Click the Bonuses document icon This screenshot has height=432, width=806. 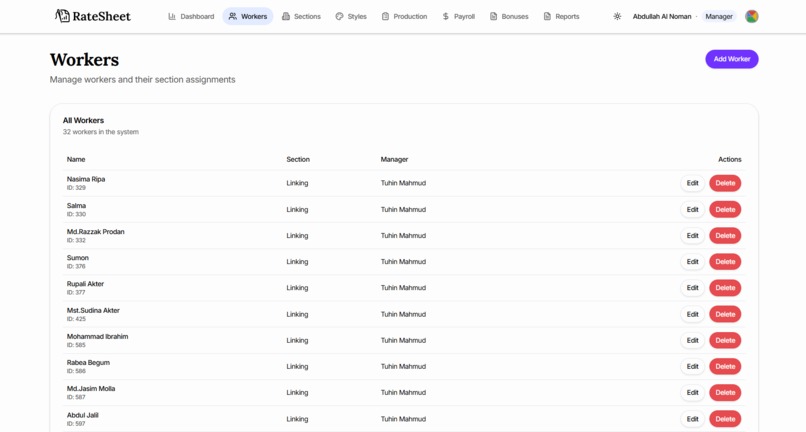coord(493,16)
